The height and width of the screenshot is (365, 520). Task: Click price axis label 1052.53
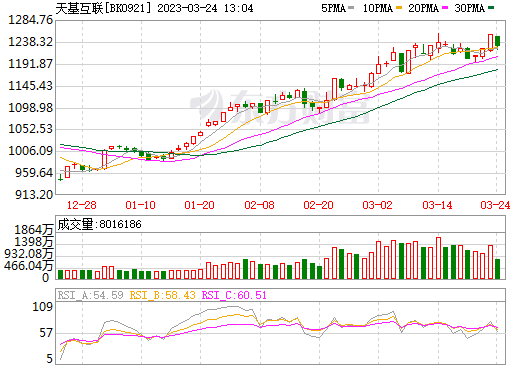tap(30, 129)
